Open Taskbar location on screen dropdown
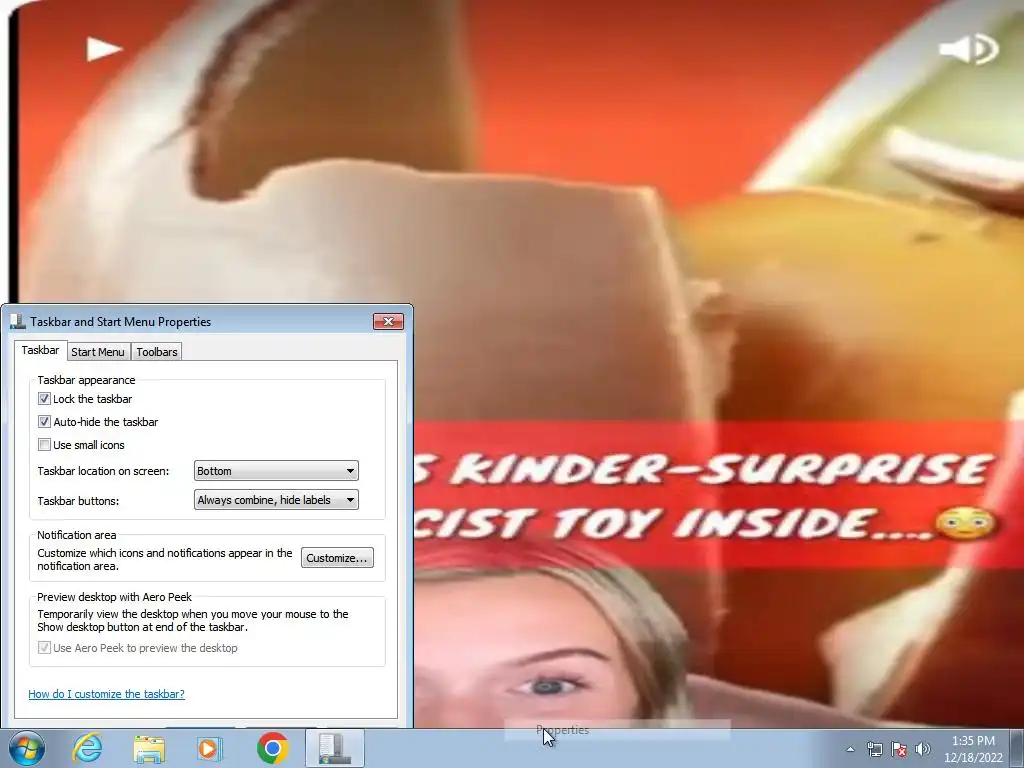 (276, 471)
